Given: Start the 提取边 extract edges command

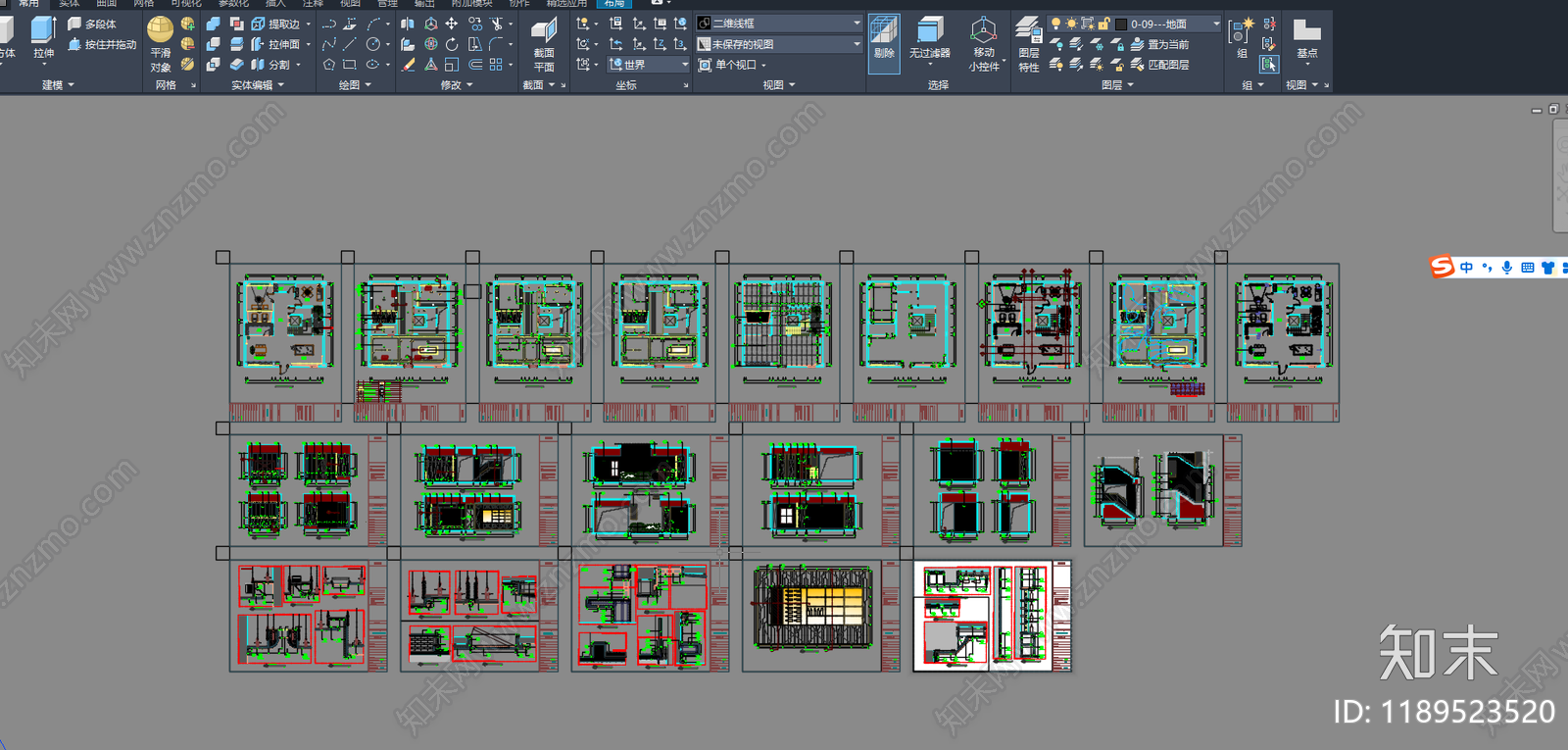Looking at the screenshot, I should pyautogui.click(x=275, y=24).
